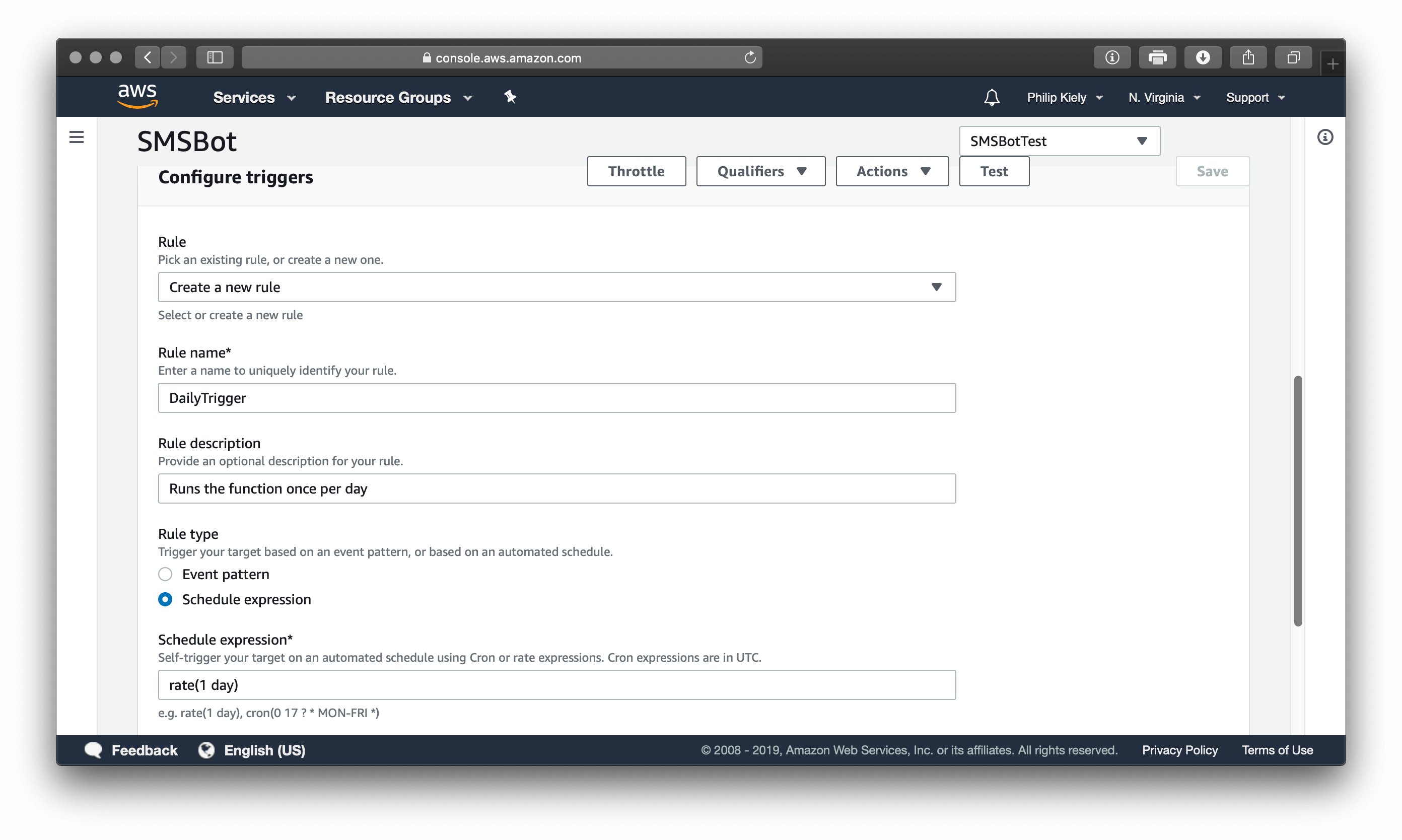Click the example text 'e.g. rate(1 day), cron(0 17 ? * MON-FRI *)'
The width and height of the screenshot is (1402, 840).
pyautogui.click(x=268, y=713)
